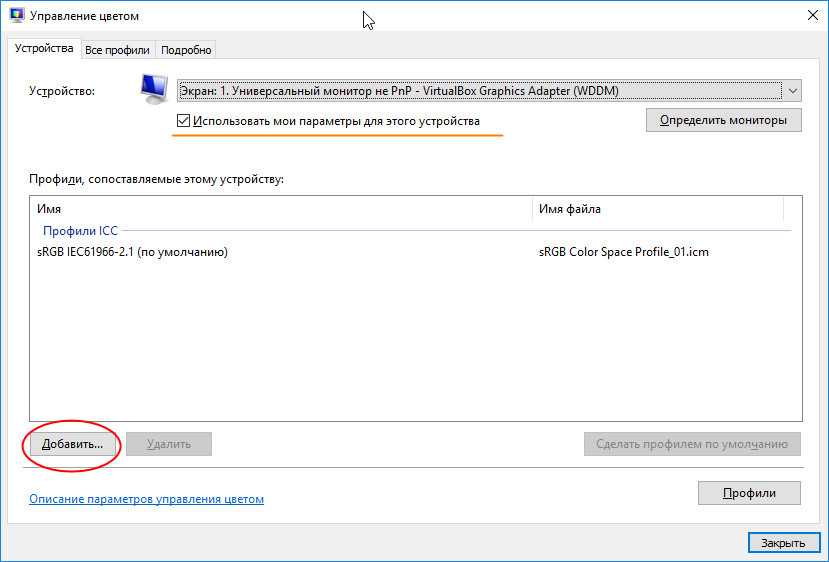Toggle the Использовать мои параметры checkbox
829x562 pixels.
(x=183, y=121)
